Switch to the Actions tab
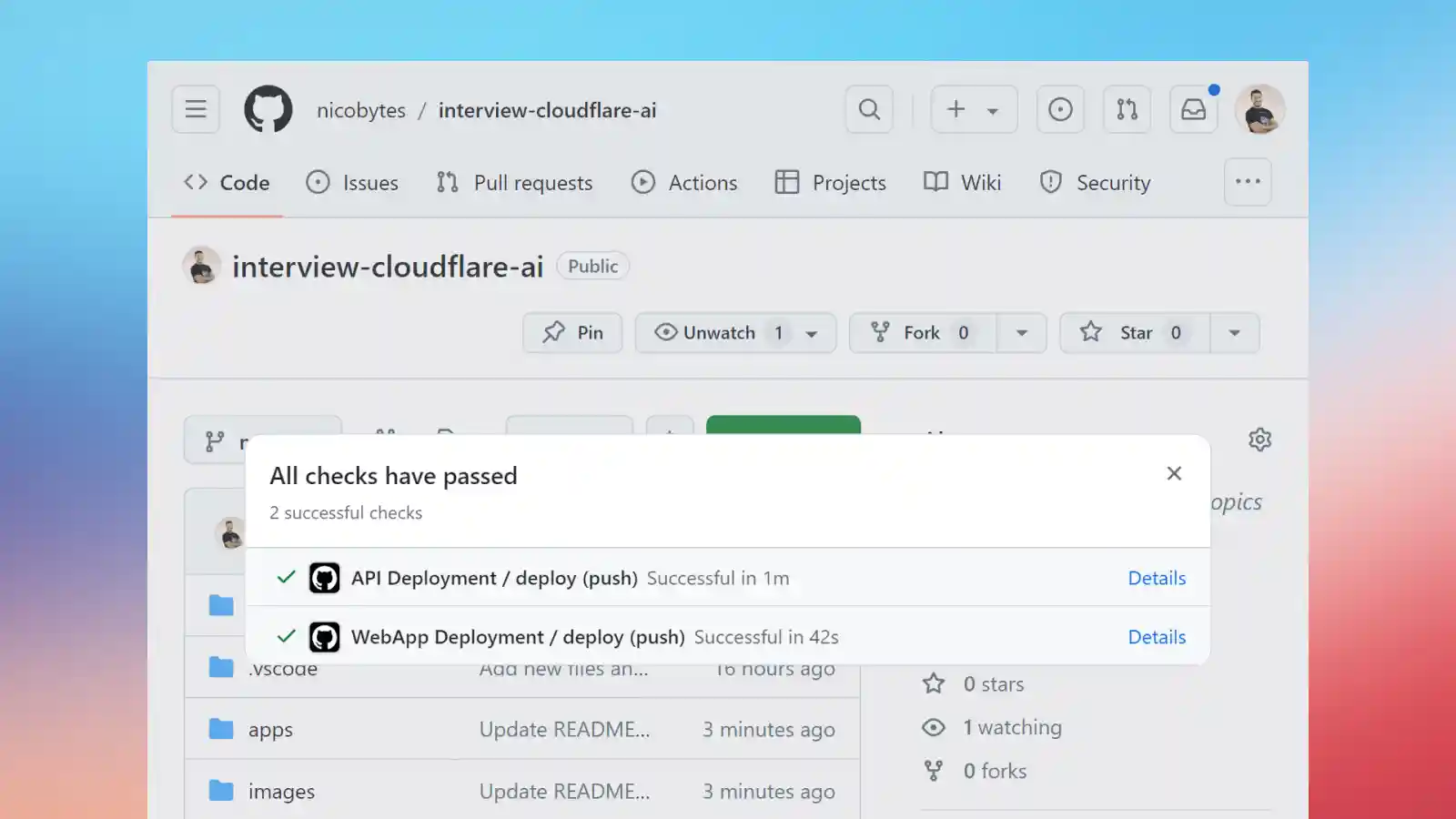Screen dimensions: 1456x819 click(684, 183)
